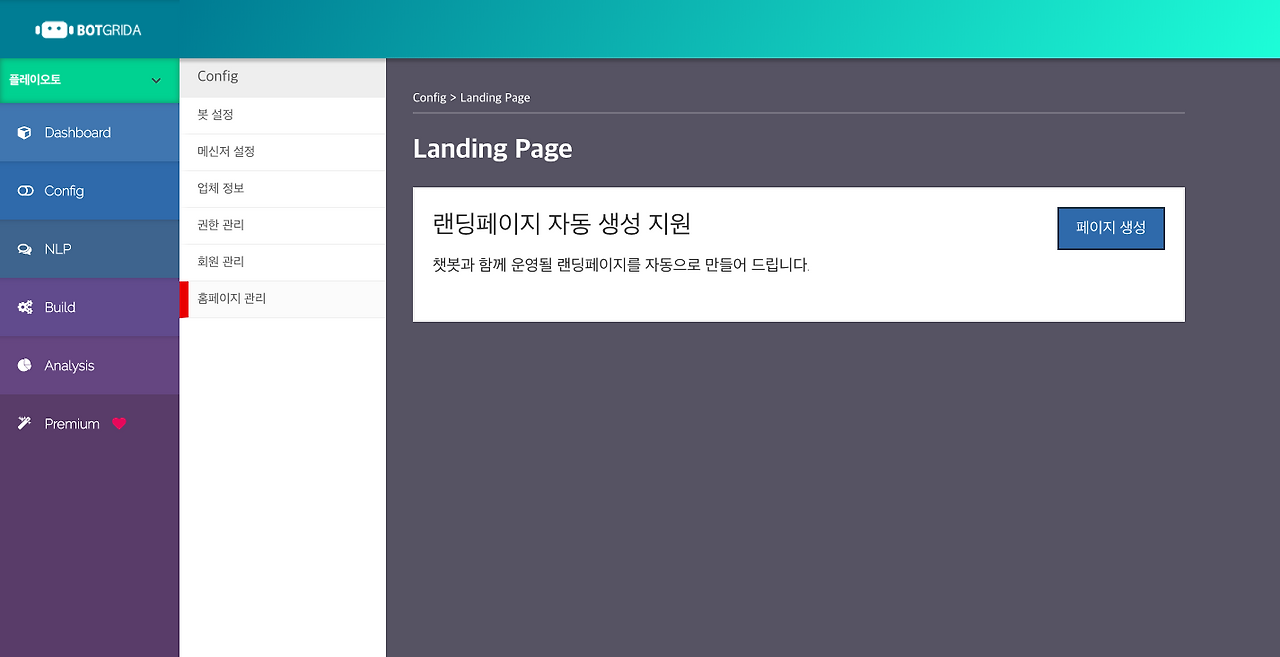Open 봇 설정 in the Config submenu

click(x=215, y=114)
